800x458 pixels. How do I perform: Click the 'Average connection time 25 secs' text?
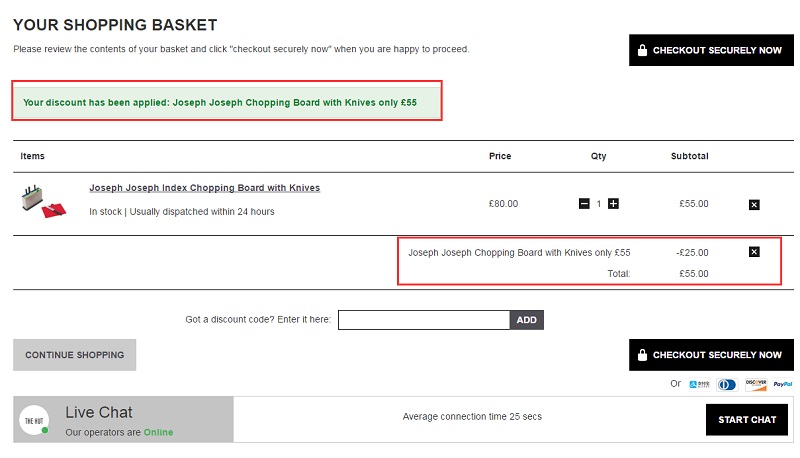click(472, 417)
